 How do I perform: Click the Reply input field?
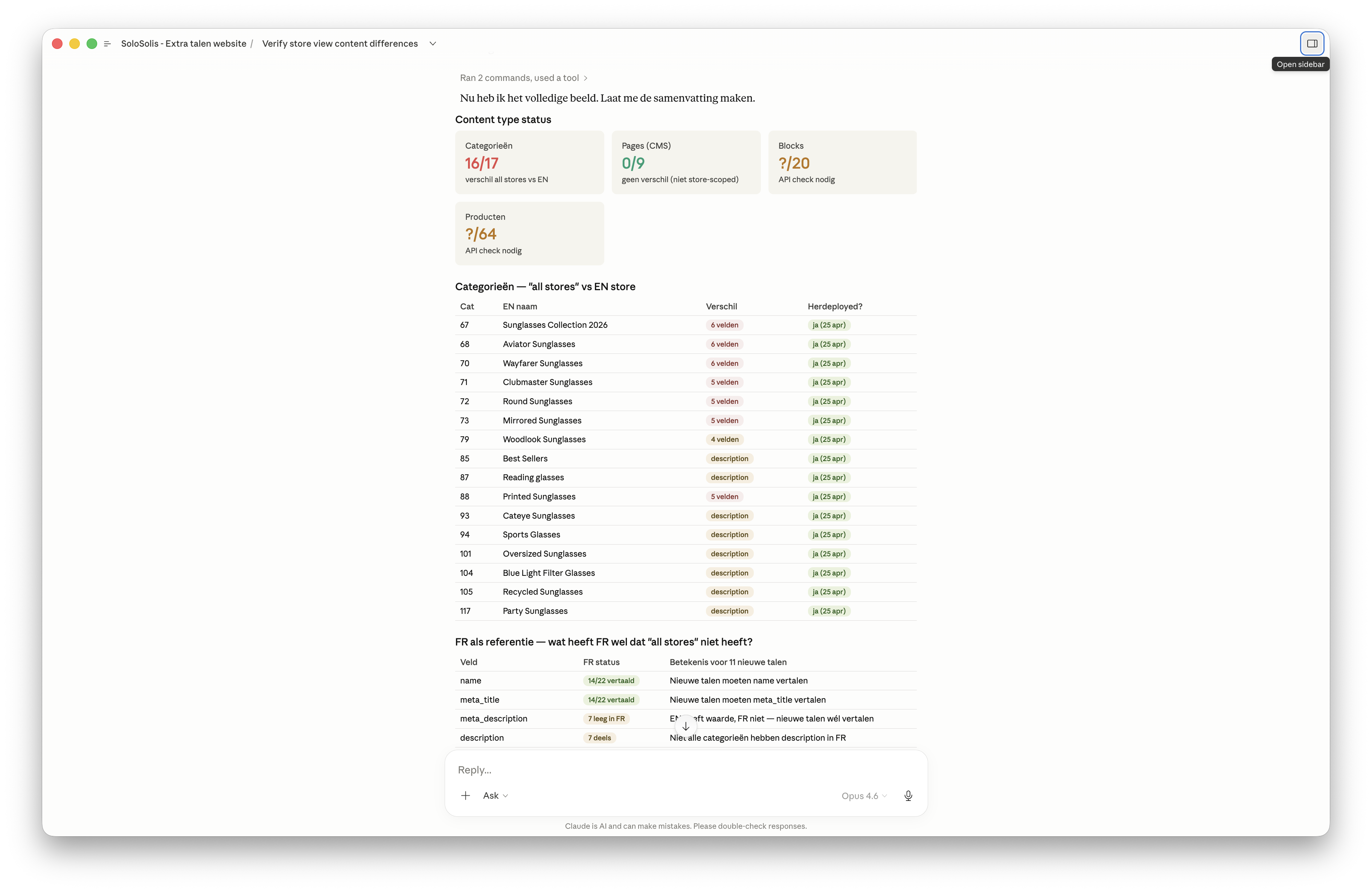[634, 769]
